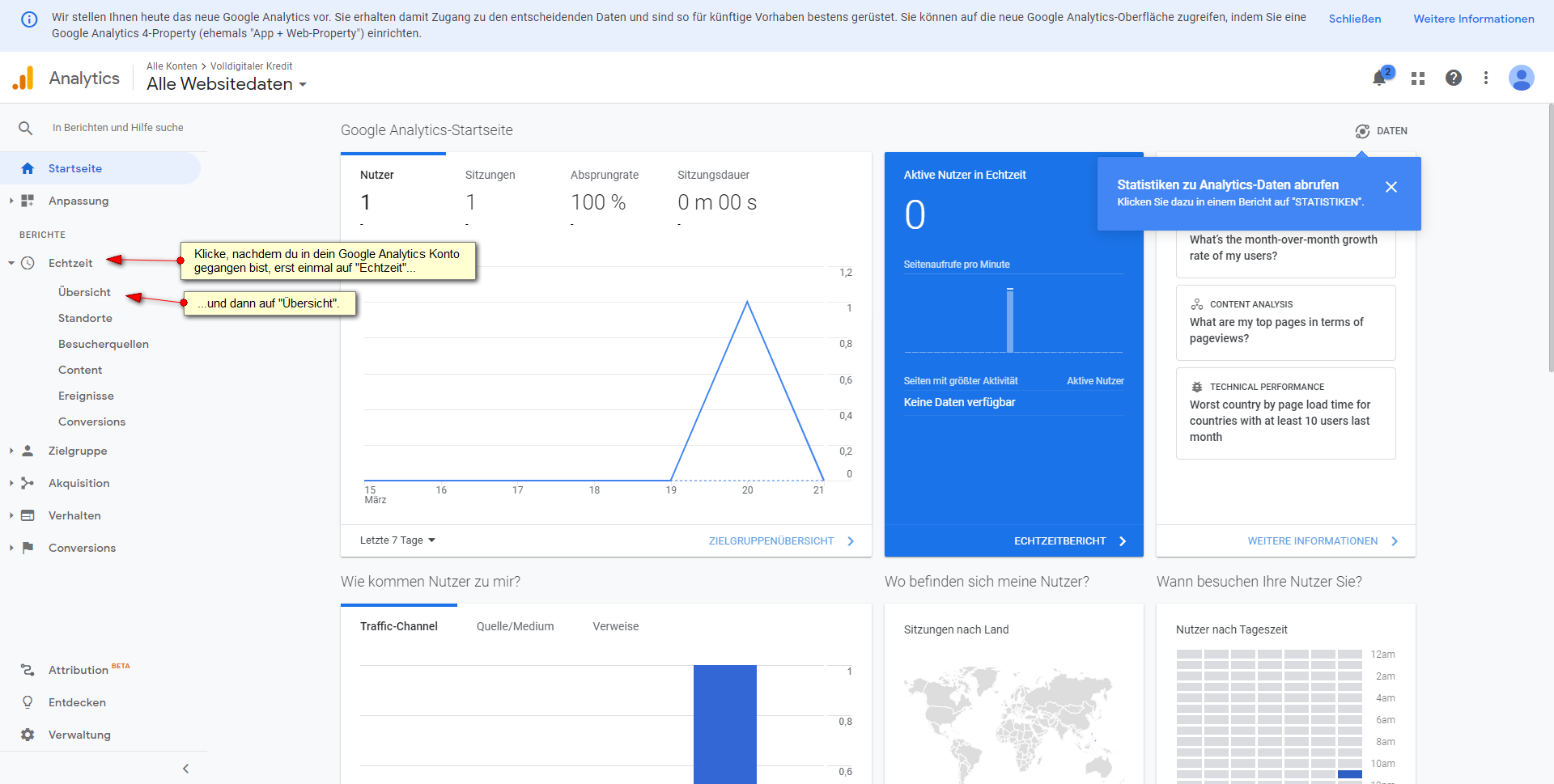The width and height of the screenshot is (1554, 784).
Task: Open the Google apps grid
Action: (x=1418, y=78)
